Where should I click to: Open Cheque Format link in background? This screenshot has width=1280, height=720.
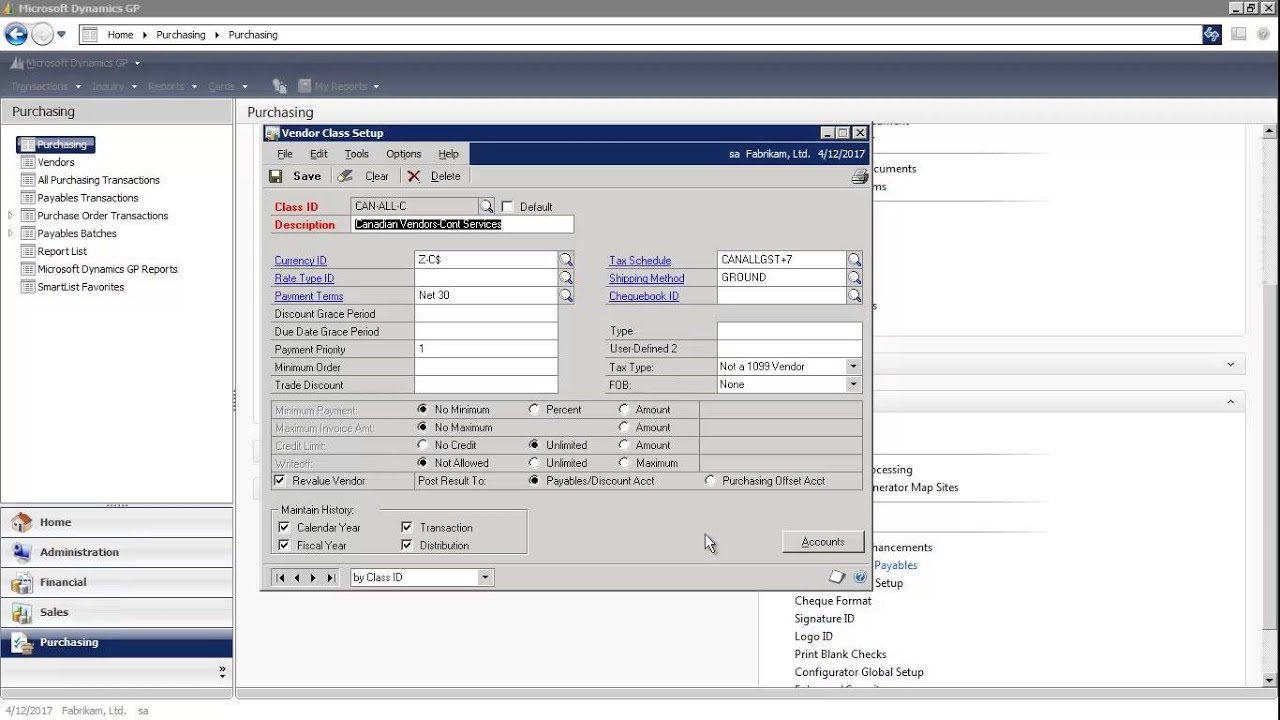tap(833, 601)
